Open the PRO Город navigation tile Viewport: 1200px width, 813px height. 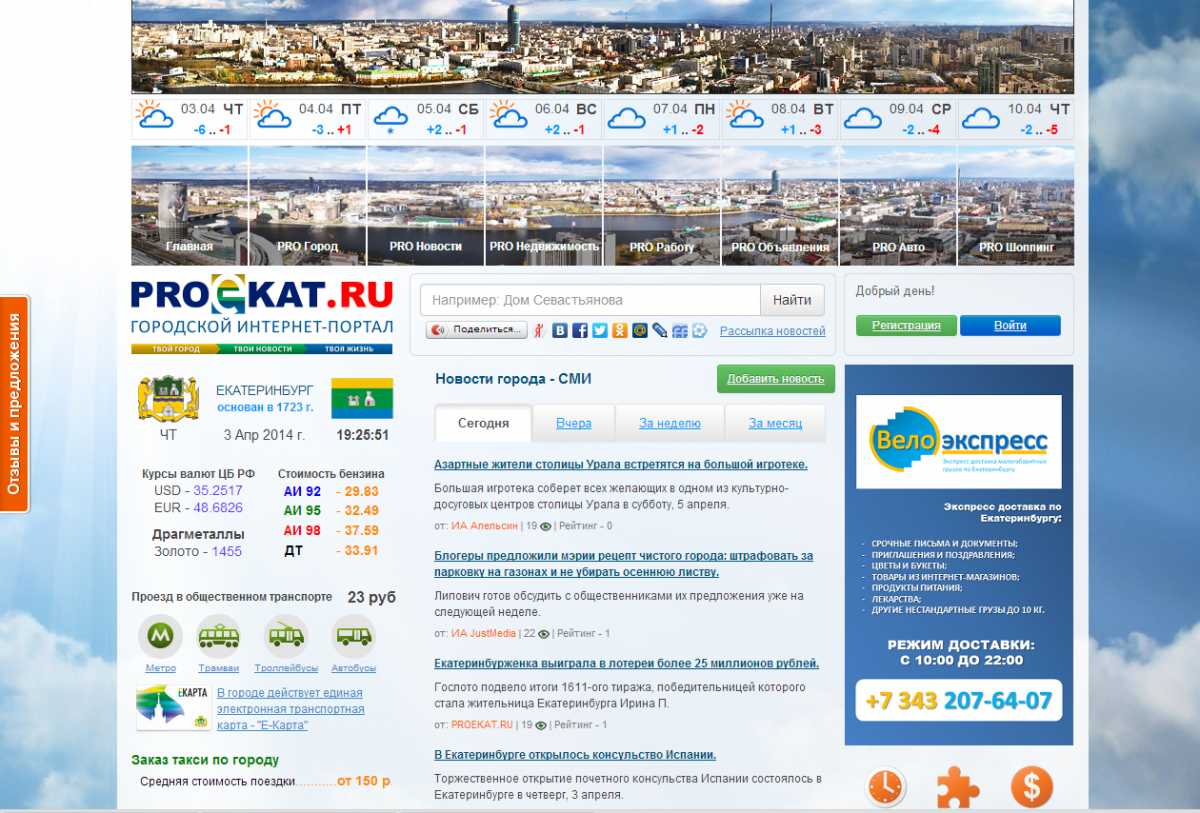click(x=308, y=206)
